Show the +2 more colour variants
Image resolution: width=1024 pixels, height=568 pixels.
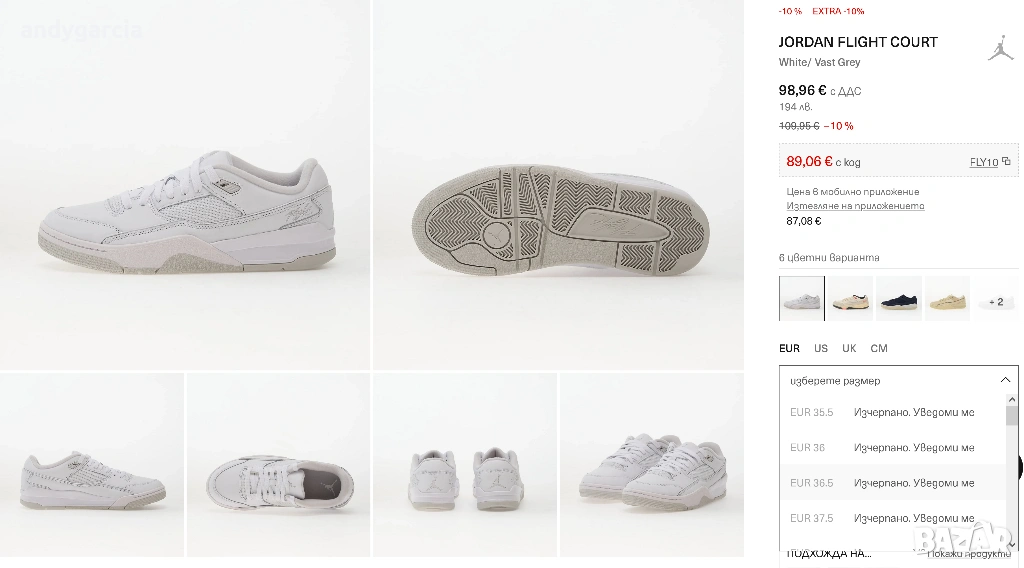click(994, 300)
